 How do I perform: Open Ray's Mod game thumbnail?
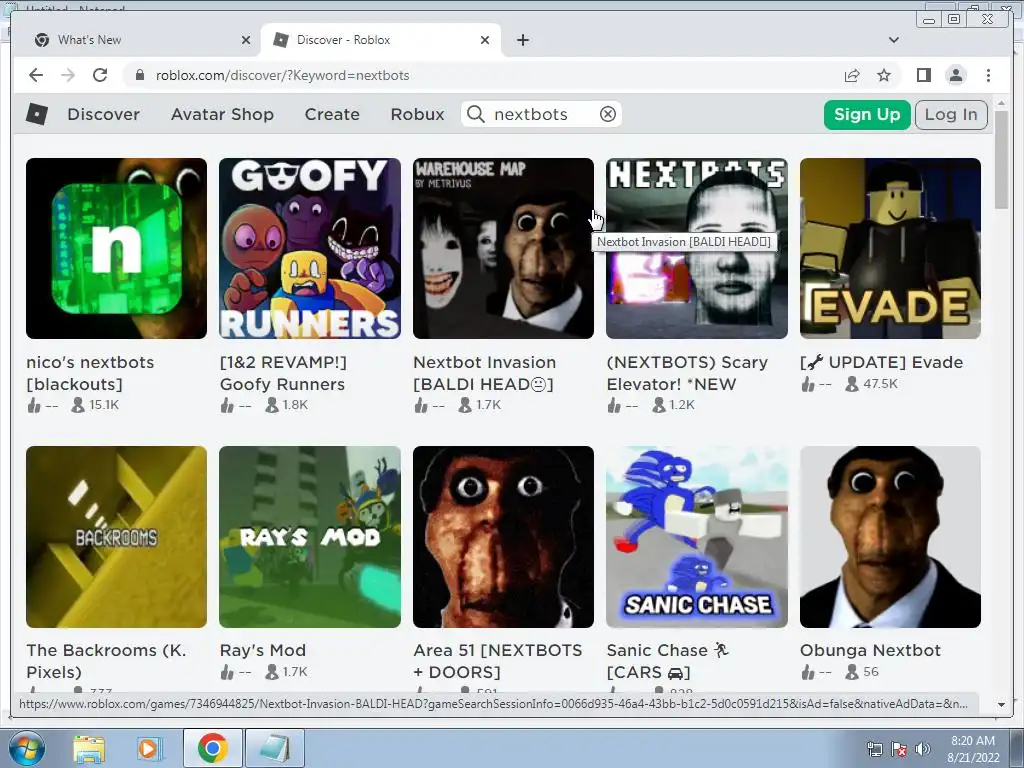310,537
